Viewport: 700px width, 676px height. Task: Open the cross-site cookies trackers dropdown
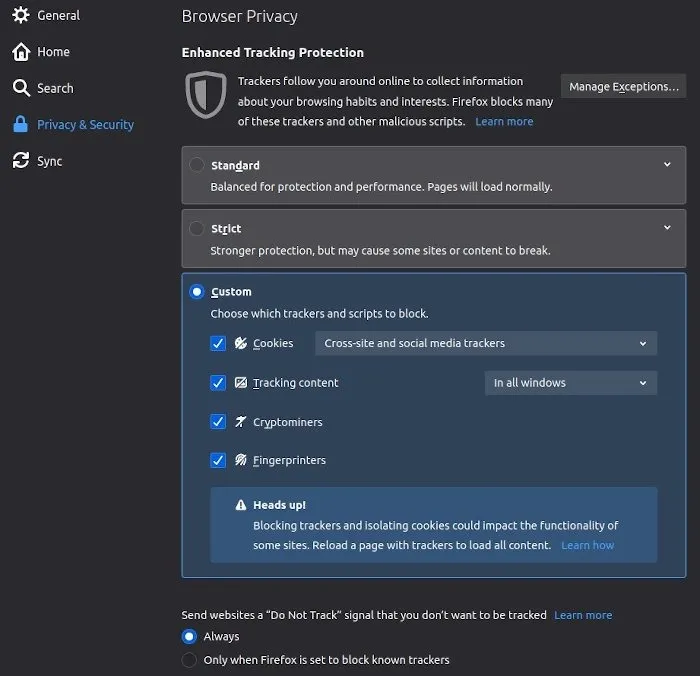tap(486, 343)
